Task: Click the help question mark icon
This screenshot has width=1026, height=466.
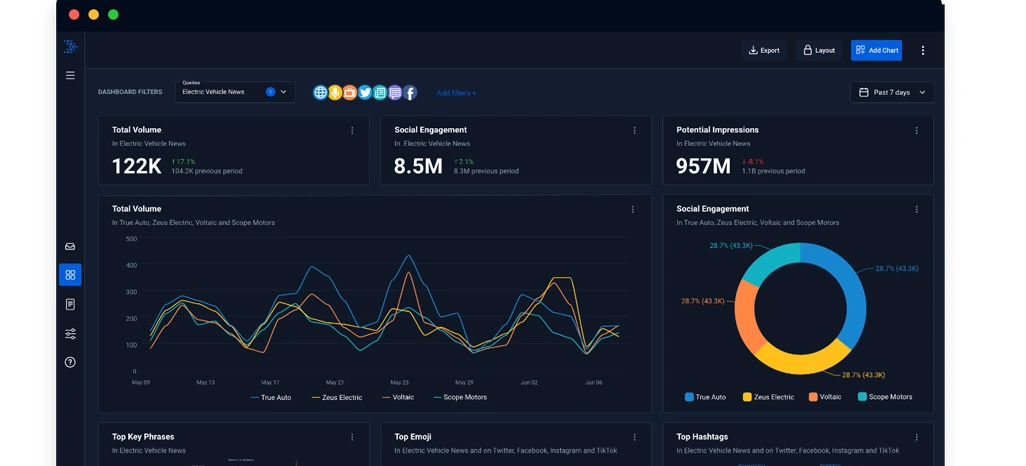Action: [x=70, y=362]
